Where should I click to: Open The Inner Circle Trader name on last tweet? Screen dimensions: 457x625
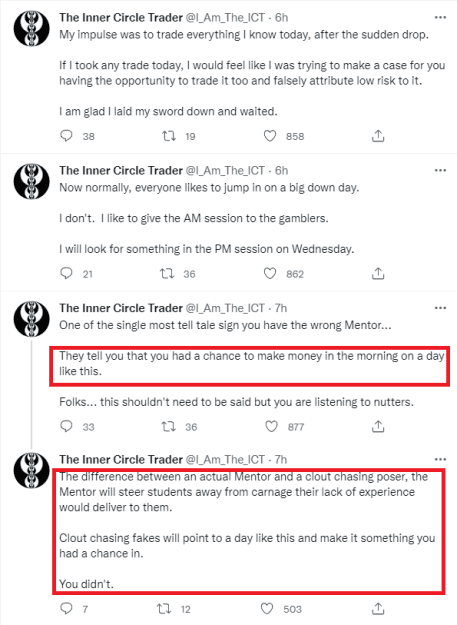(121, 460)
